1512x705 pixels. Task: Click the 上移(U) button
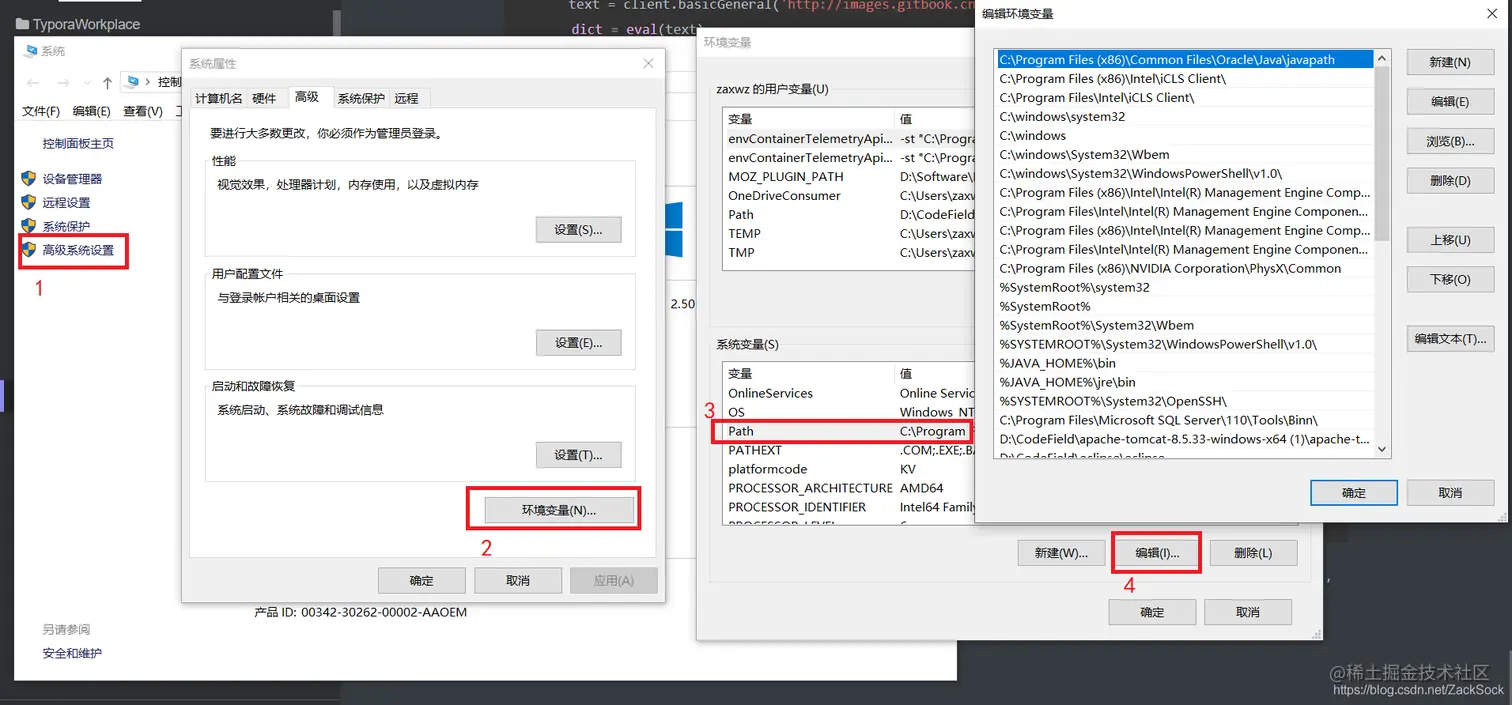pyautogui.click(x=1450, y=240)
